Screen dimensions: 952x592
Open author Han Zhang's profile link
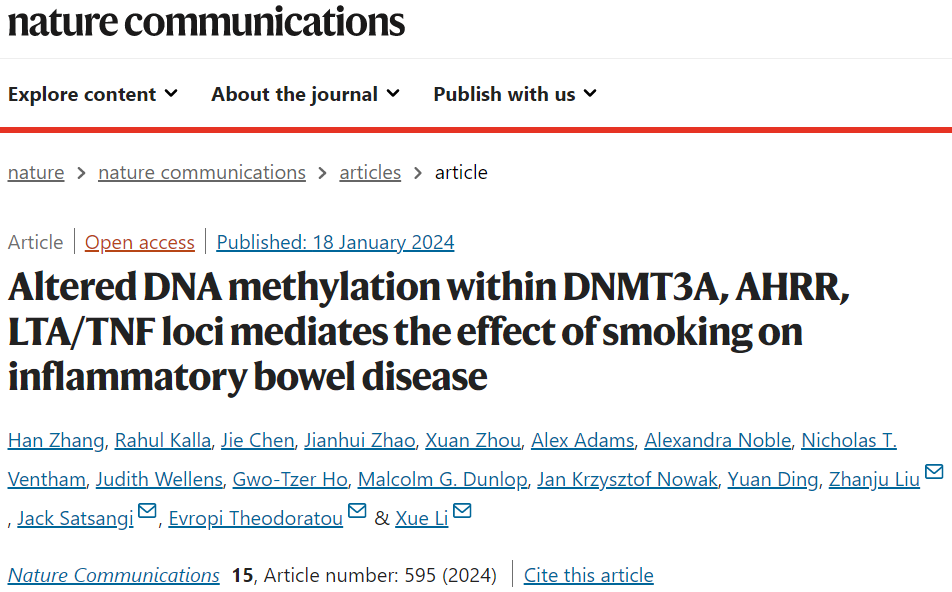(55, 441)
